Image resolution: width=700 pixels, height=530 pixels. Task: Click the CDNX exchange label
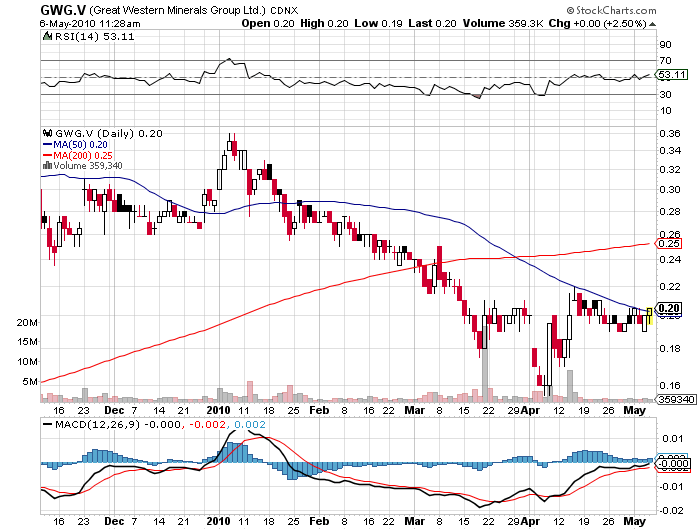click(284, 11)
